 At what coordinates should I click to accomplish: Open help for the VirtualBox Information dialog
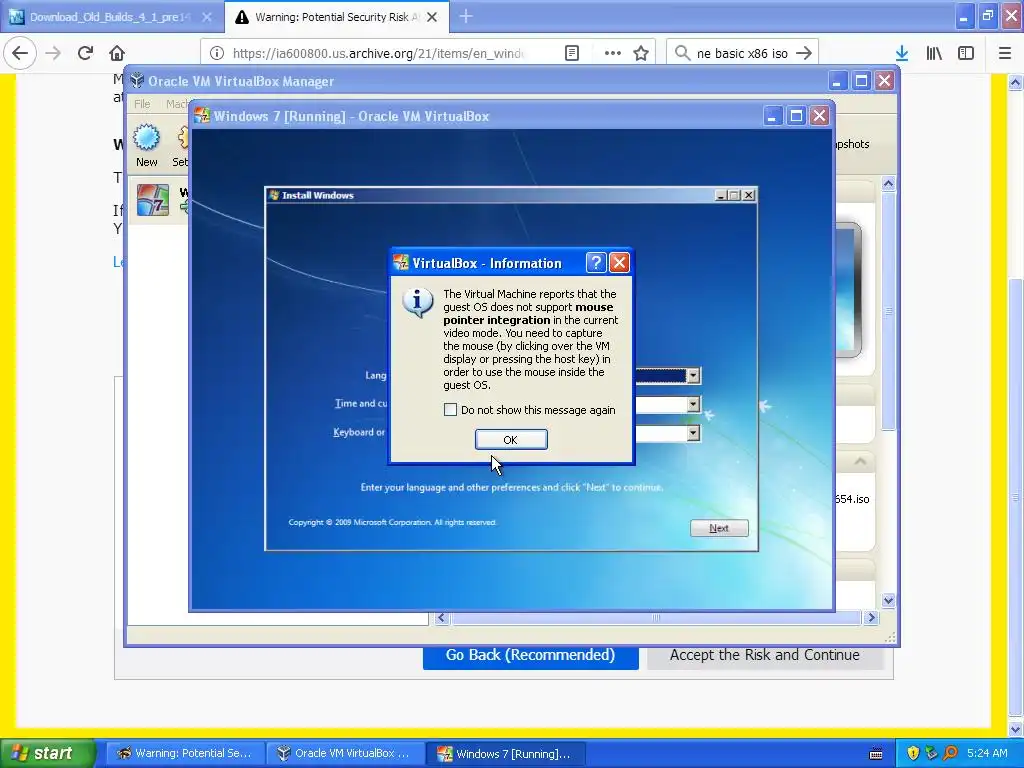(596, 263)
